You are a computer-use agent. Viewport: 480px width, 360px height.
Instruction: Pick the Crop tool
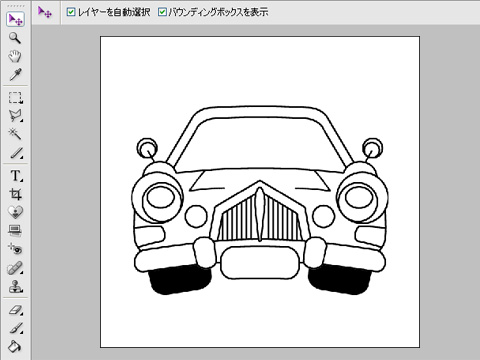point(15,194)
